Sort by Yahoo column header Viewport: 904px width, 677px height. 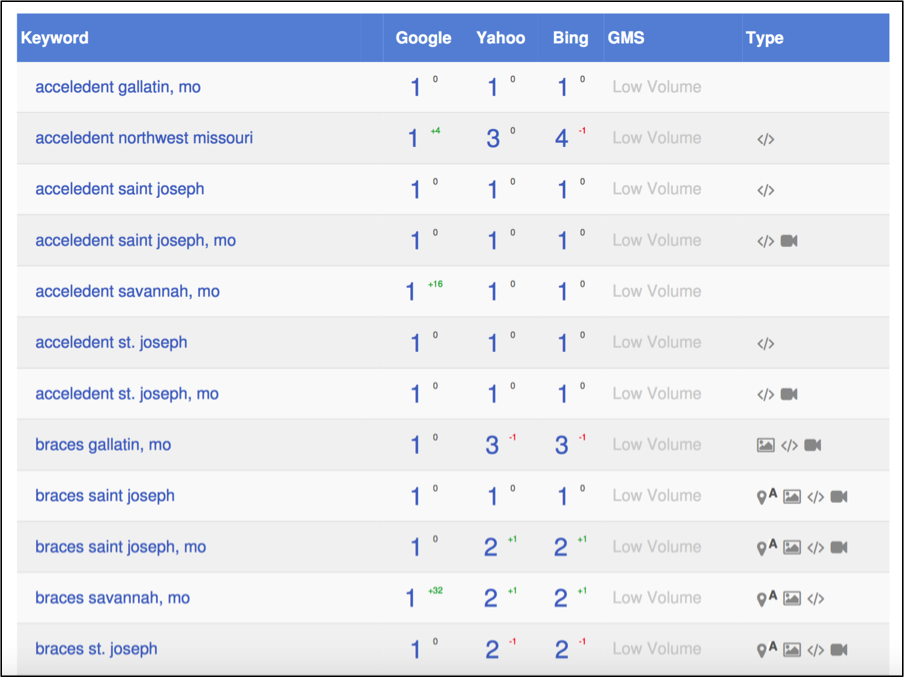500,38
